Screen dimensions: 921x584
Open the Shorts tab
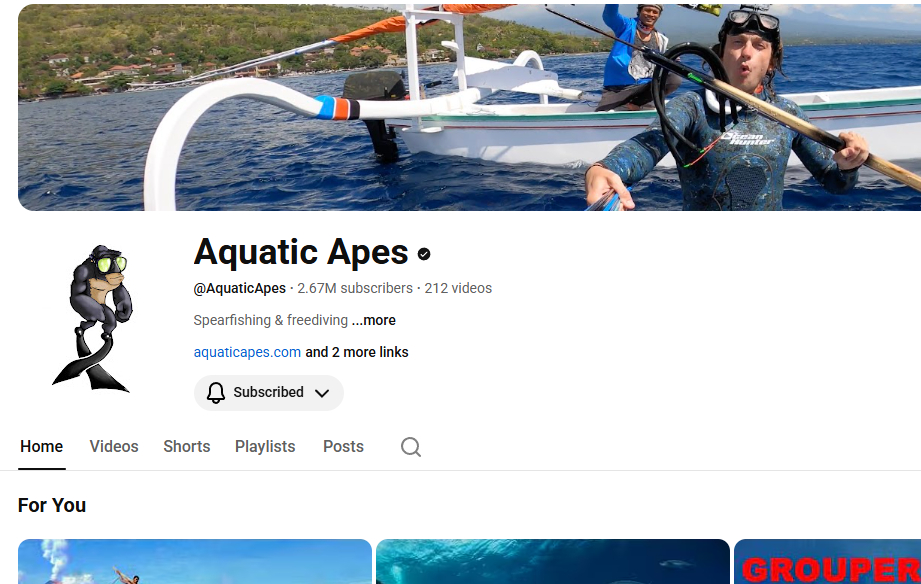tap(187, 447)
